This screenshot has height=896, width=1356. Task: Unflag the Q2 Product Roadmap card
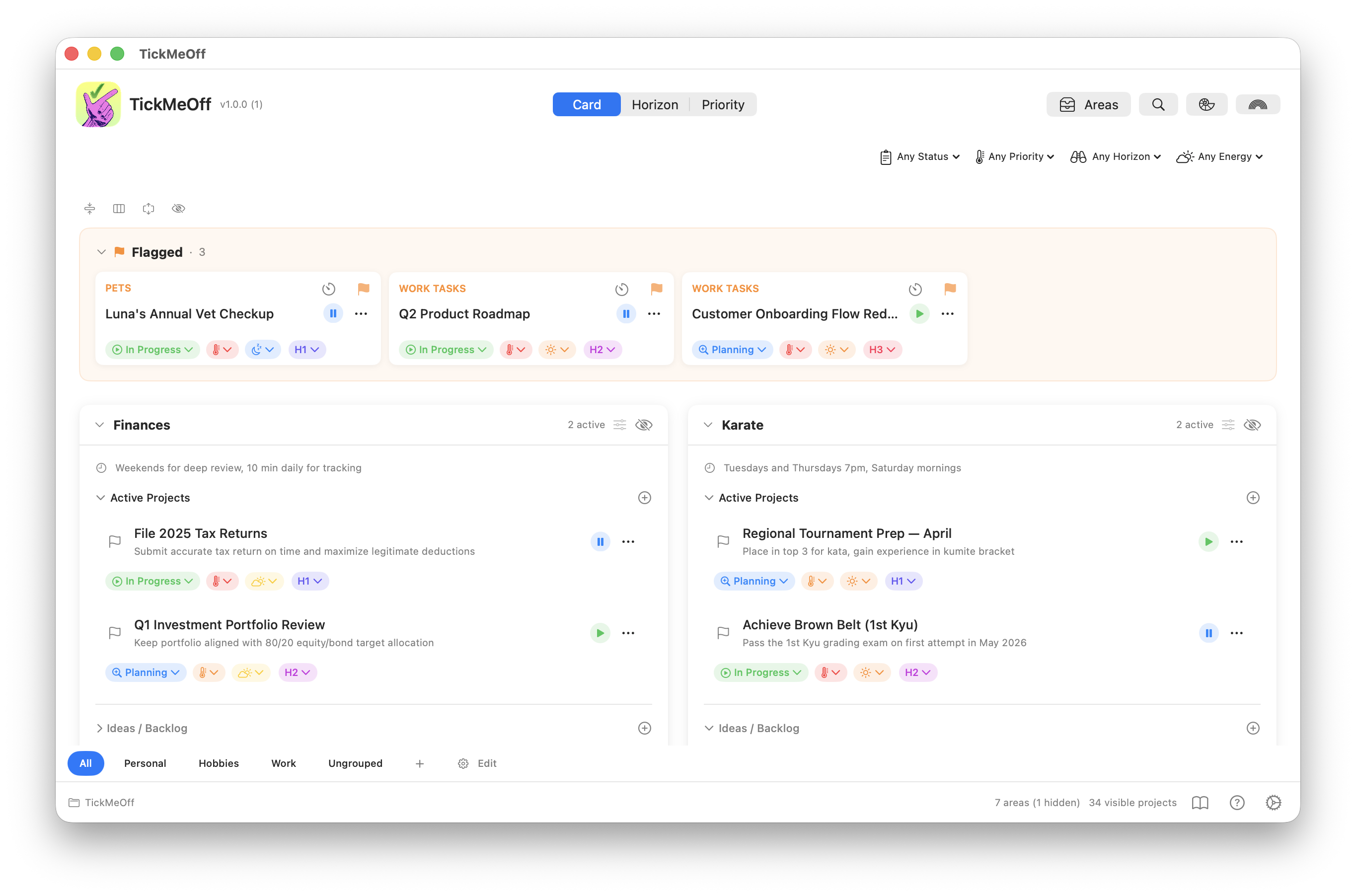[x=657, y=289]
